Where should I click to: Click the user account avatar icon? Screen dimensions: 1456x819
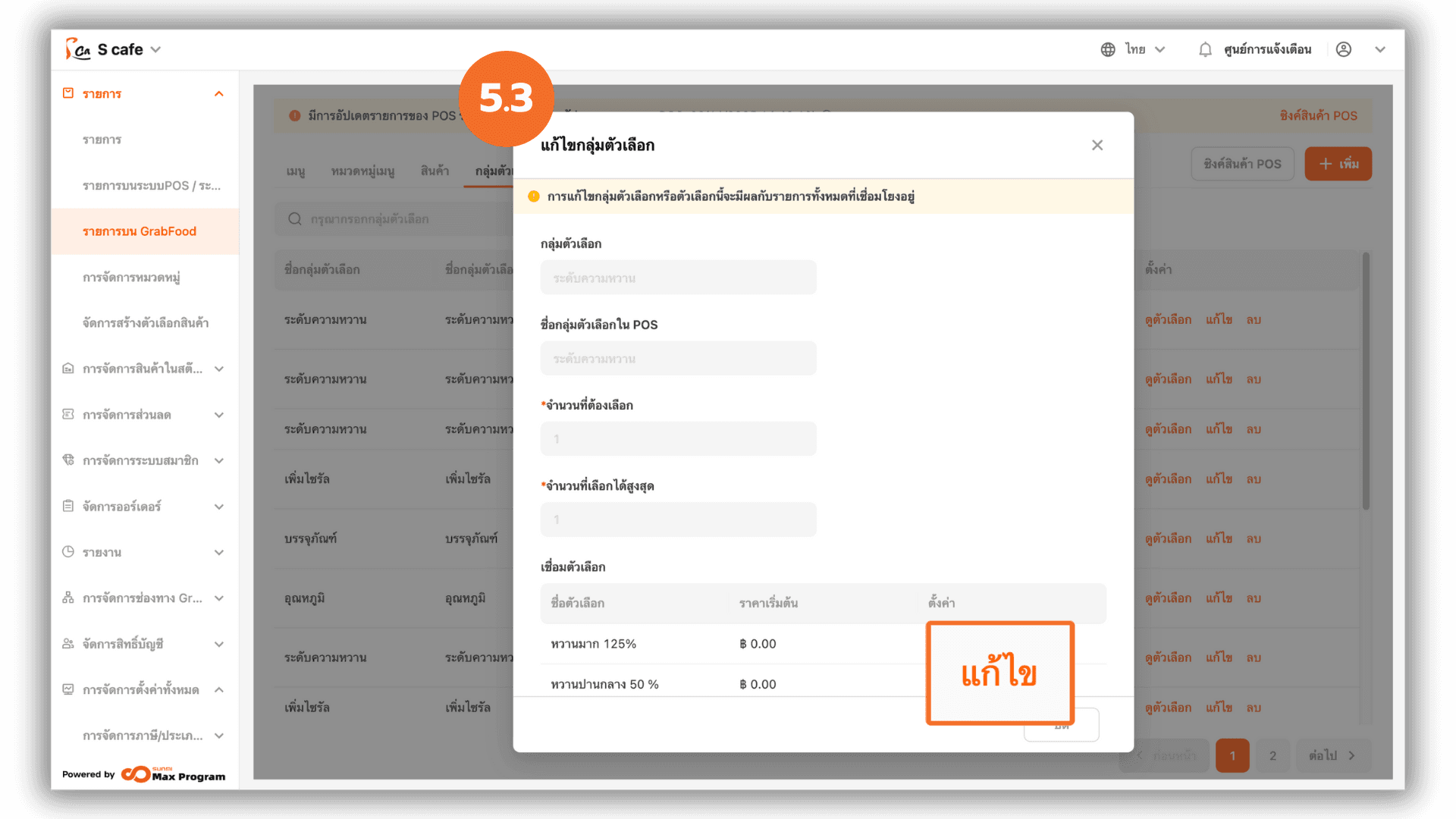(x=1344, y=49)
